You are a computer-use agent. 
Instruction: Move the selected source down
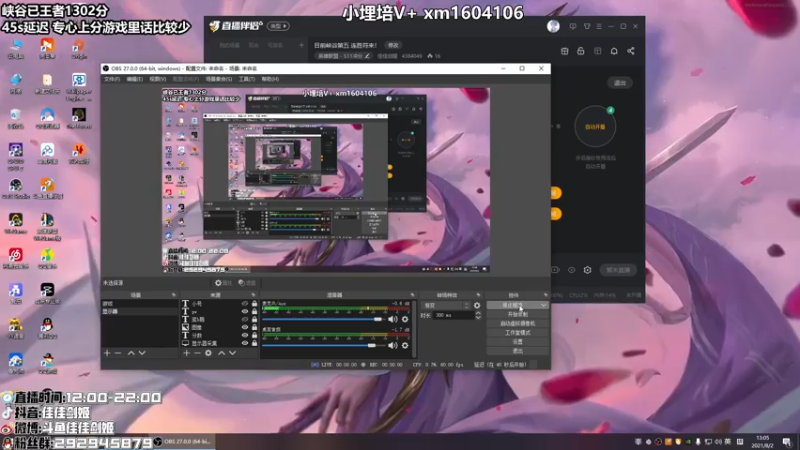(233, 353)
